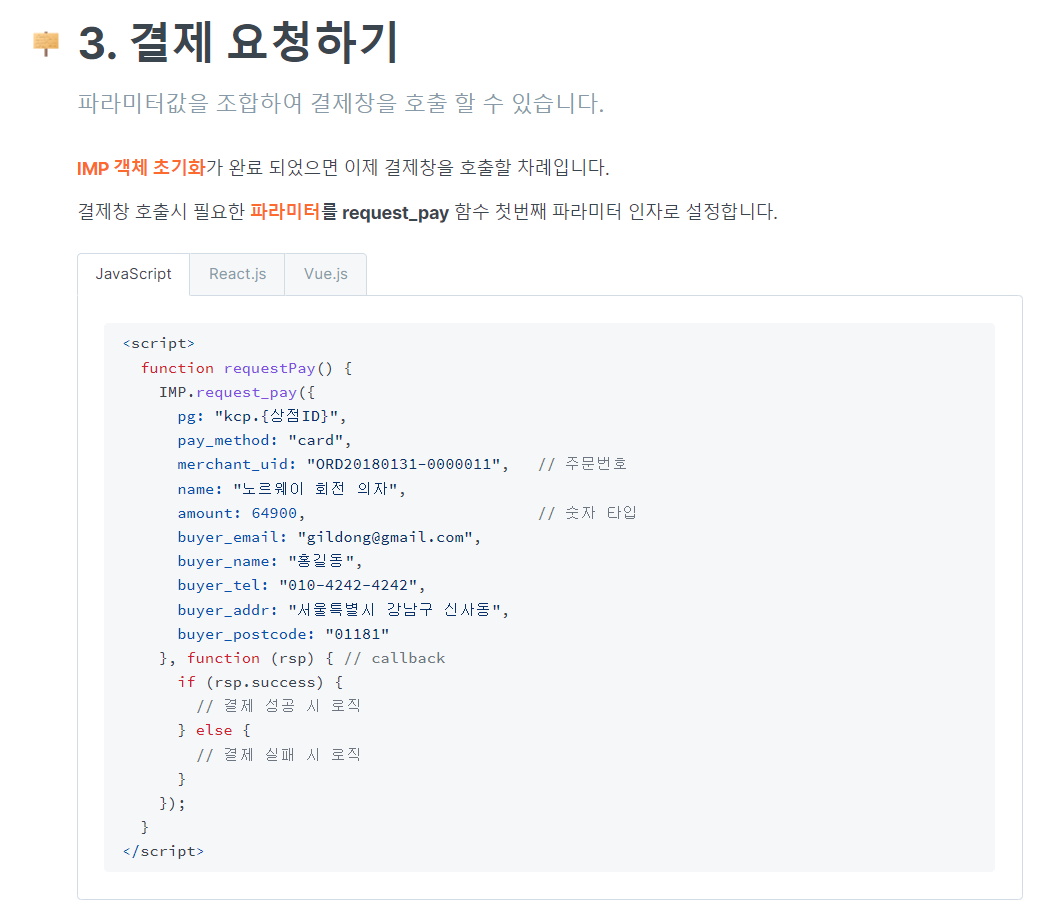Click the 'pay_method: "card"' code line
This screenshot has height=911, width=1049.
(264, 440)
